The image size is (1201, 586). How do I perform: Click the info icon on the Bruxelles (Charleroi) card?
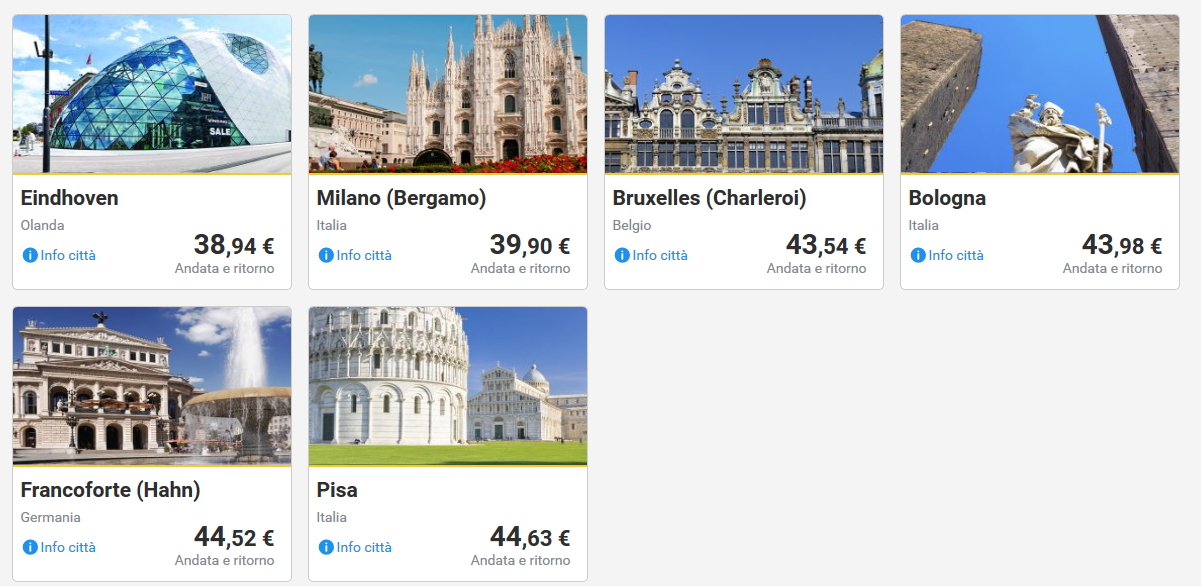click(622, 255)
